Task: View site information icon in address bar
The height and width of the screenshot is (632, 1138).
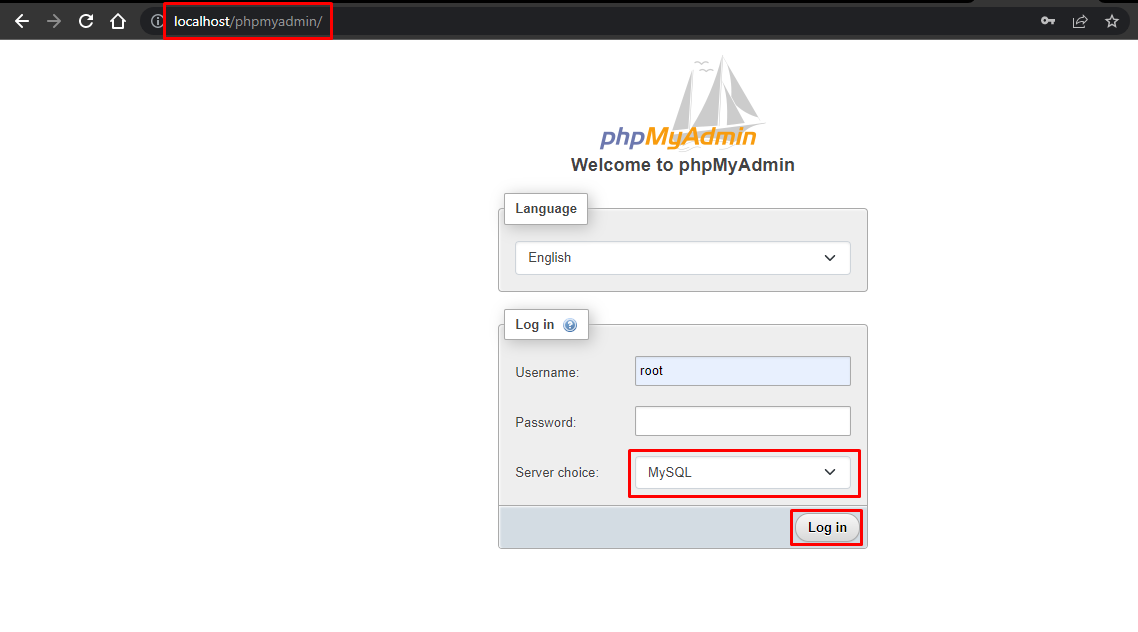Action: 157,21
